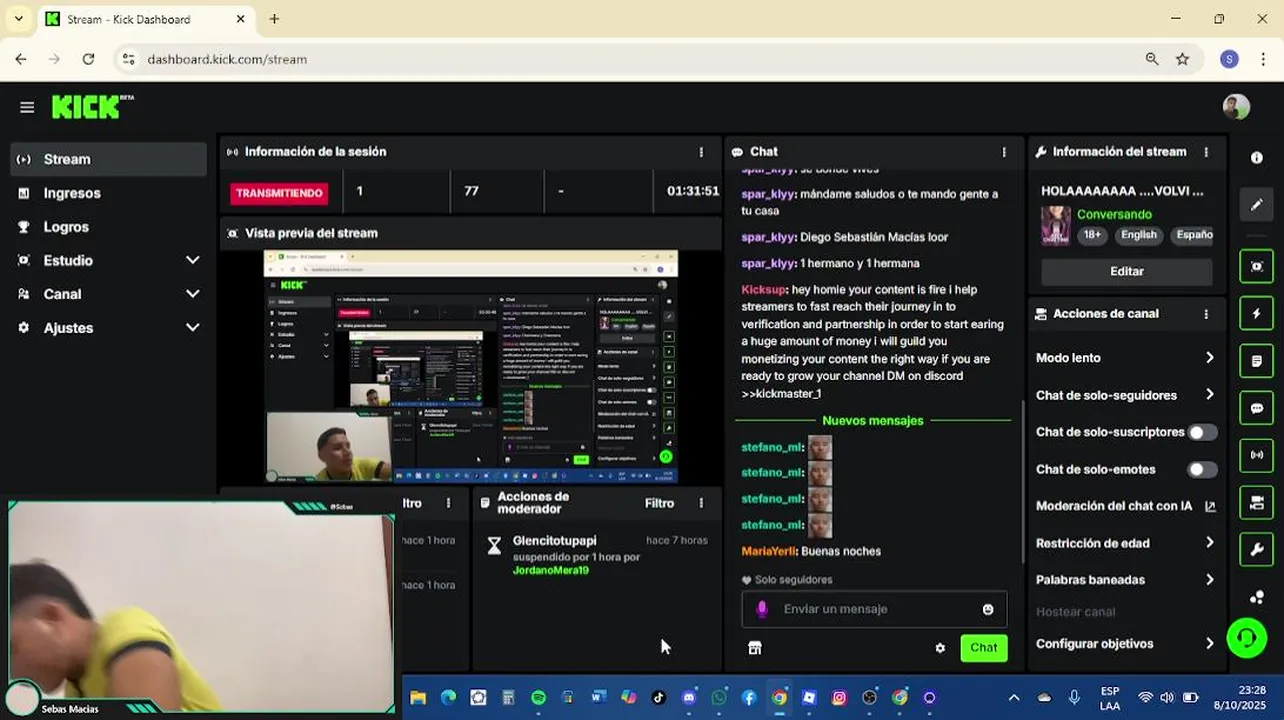Click the broadcast signal icon in right sidebar
The width and height of the screenshot is (1284, 720).
1257,455
